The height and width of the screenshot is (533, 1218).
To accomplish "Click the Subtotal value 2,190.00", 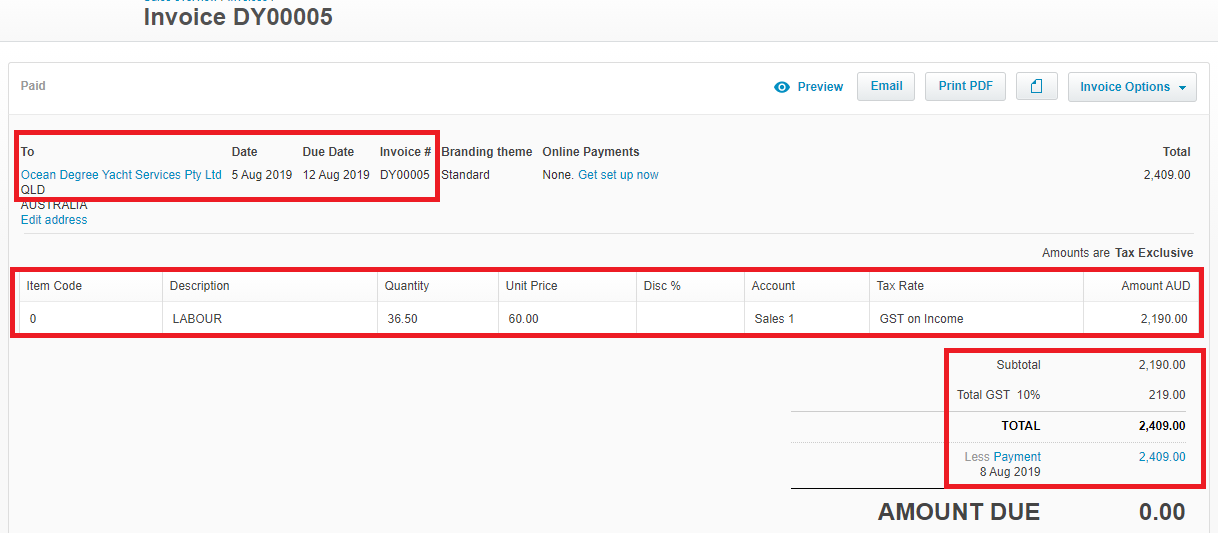I will (1162, 365).
